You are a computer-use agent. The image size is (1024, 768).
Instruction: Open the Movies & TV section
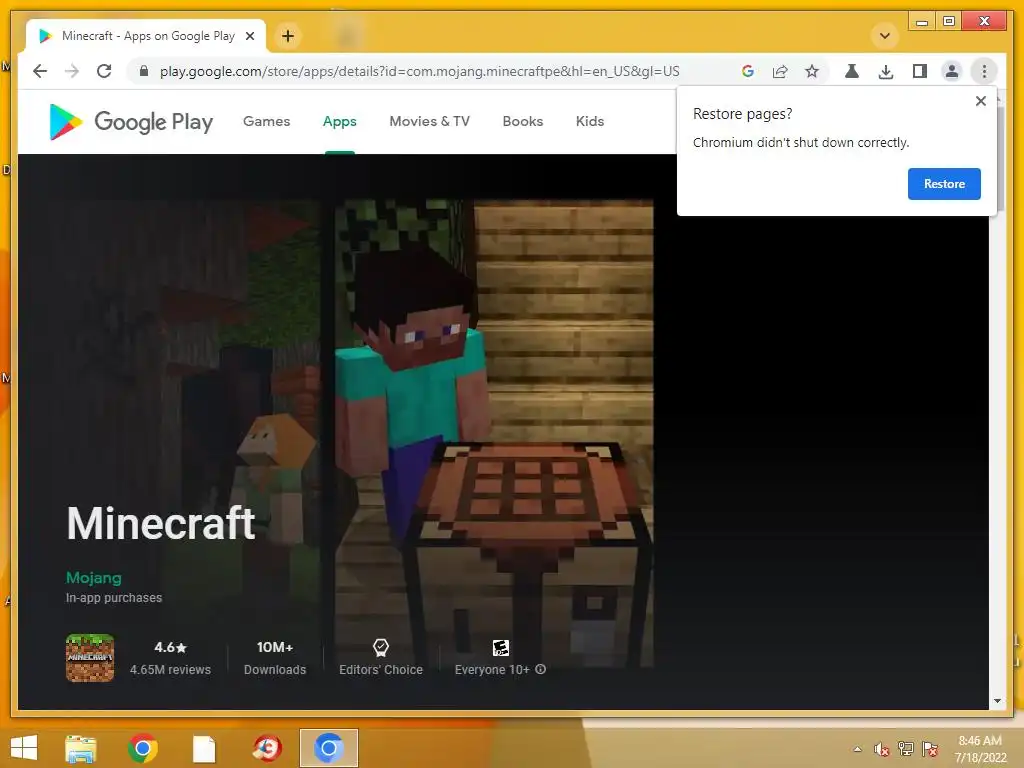(430, 121)
